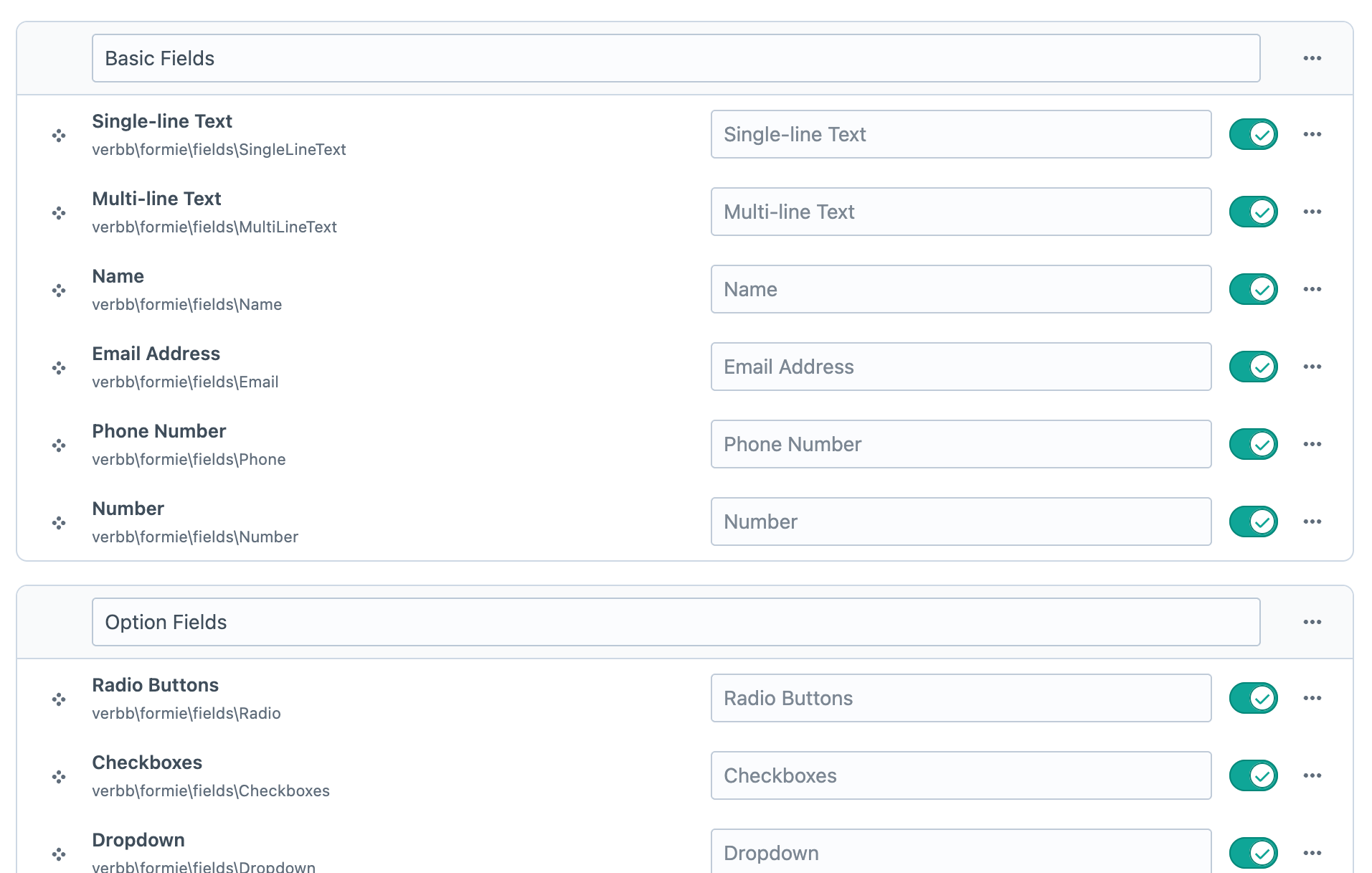Viewport: 1372px width, 873px height.
Task: Open the ellipsis menu for Dropdown row
Action: click(1312, 853)
